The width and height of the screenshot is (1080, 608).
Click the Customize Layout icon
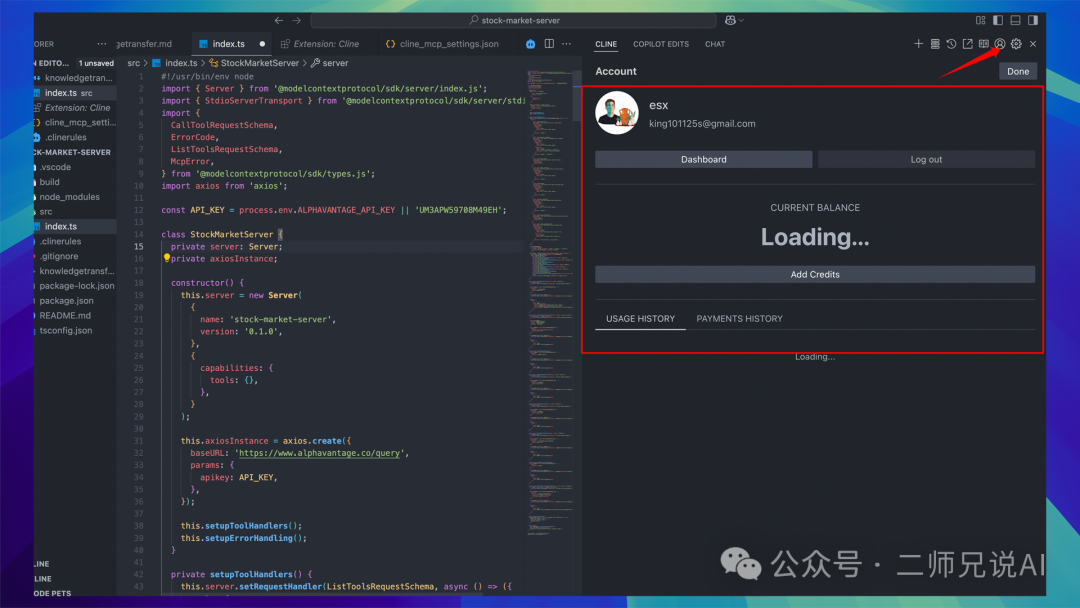(x=981, y=20)
